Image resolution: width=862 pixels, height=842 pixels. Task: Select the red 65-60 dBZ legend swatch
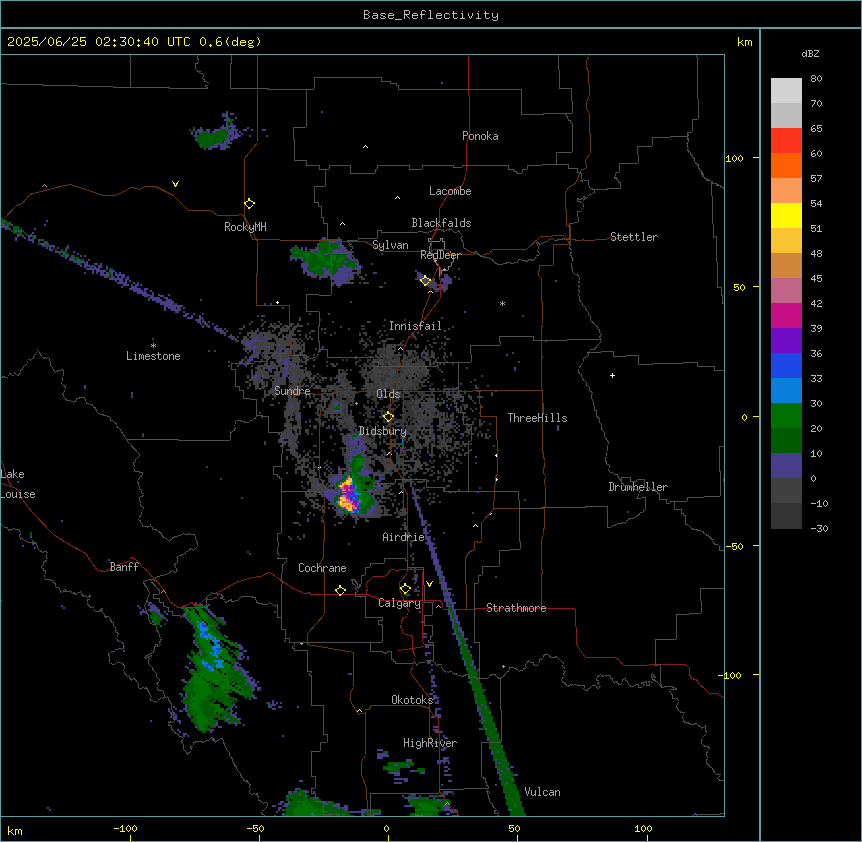pos(786,140)
